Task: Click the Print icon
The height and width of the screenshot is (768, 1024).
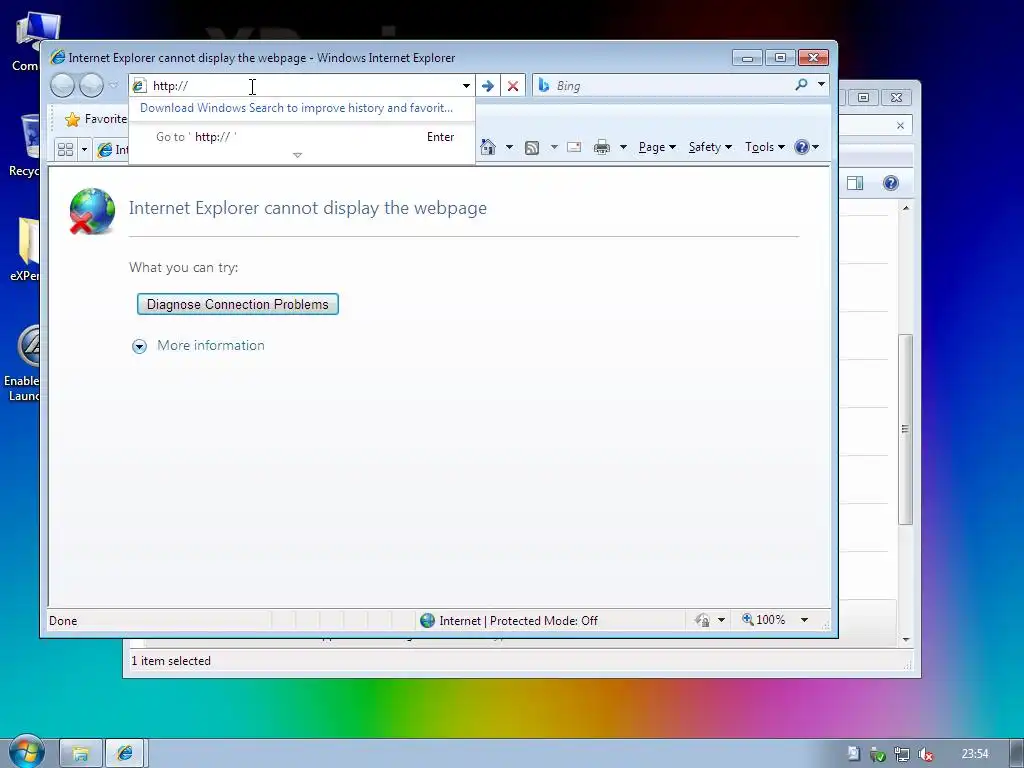Action: [601, 148]
